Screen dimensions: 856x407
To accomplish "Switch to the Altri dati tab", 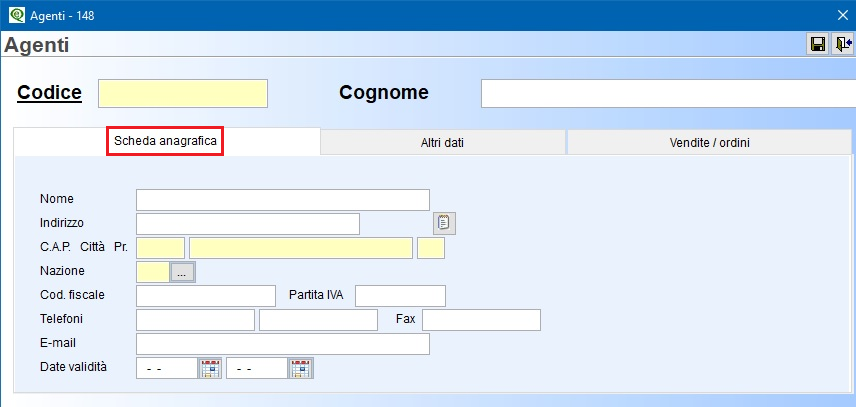I will click(443, 143).
